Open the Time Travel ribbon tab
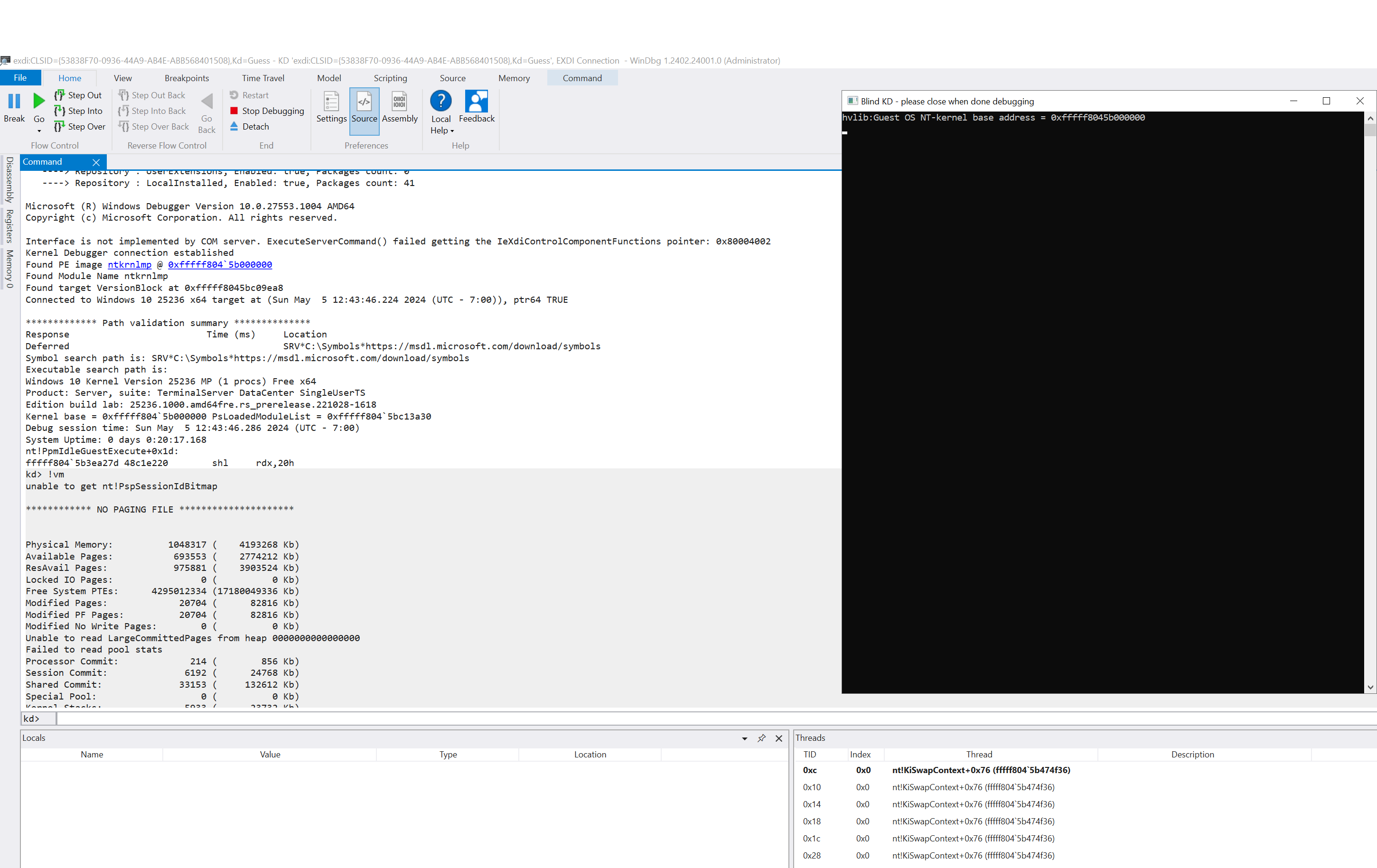The width and height of the screenshot is (1377, 868). [x=262, y=78]
